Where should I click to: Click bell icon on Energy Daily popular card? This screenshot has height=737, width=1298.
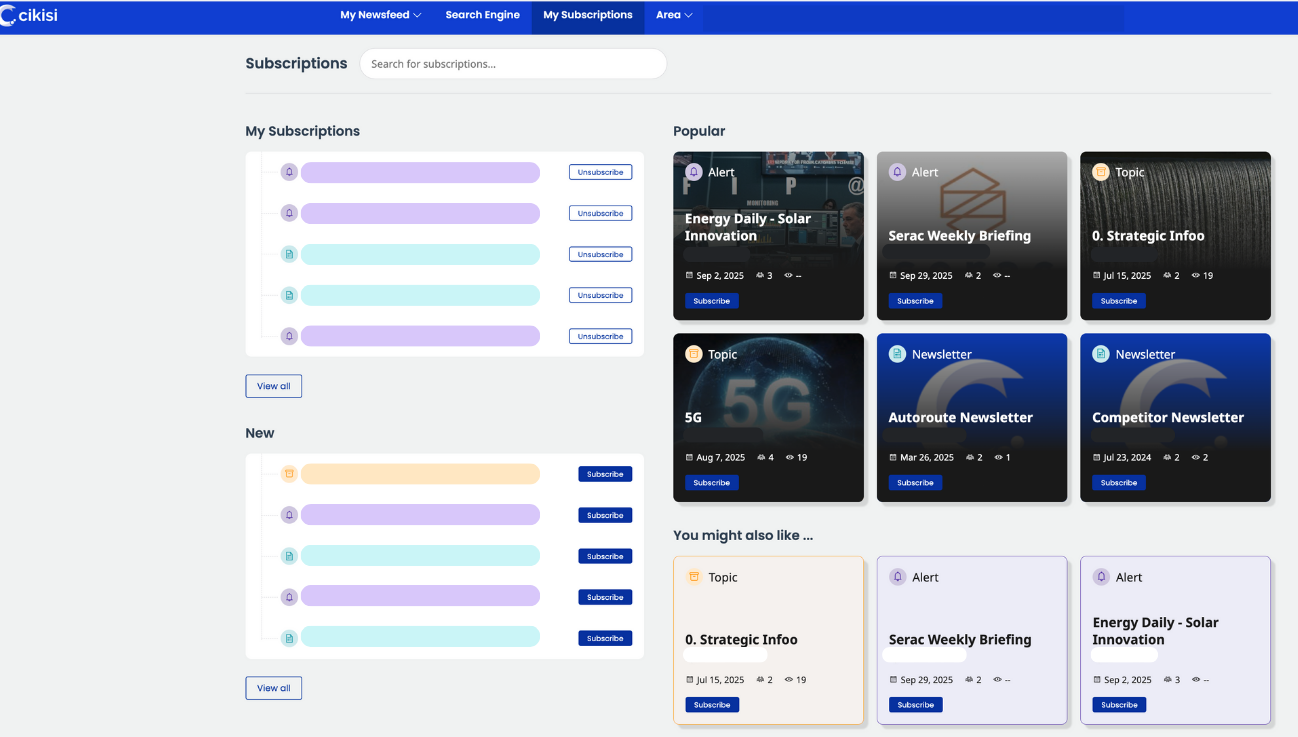coord(694,172)
